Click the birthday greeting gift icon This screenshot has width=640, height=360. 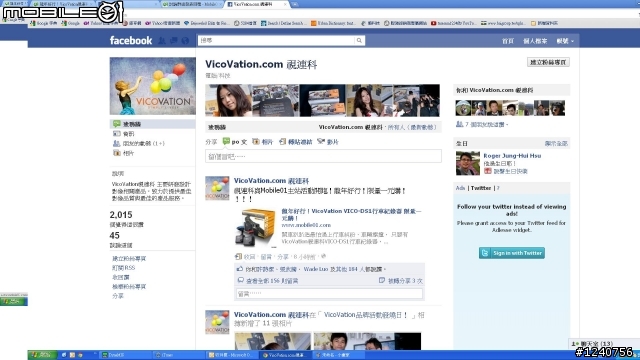(x=488, y=171)
